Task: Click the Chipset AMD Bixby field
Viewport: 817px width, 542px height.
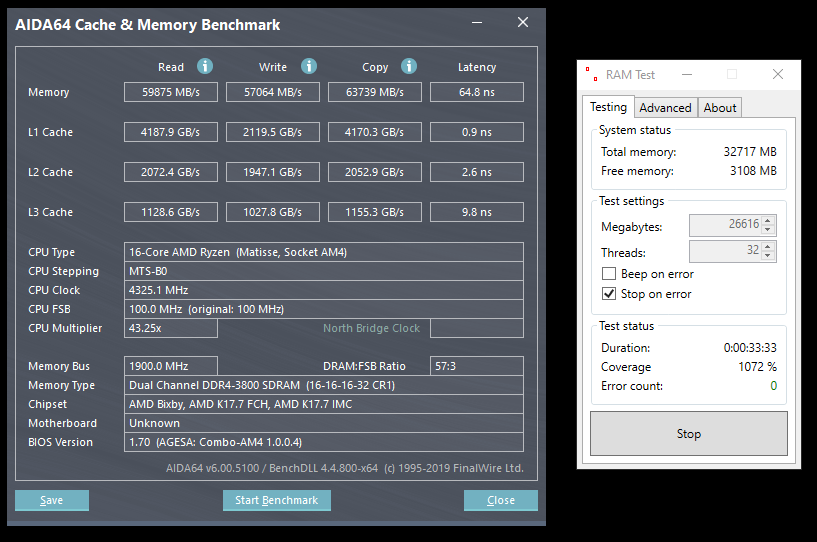Action: click(324, 404)
